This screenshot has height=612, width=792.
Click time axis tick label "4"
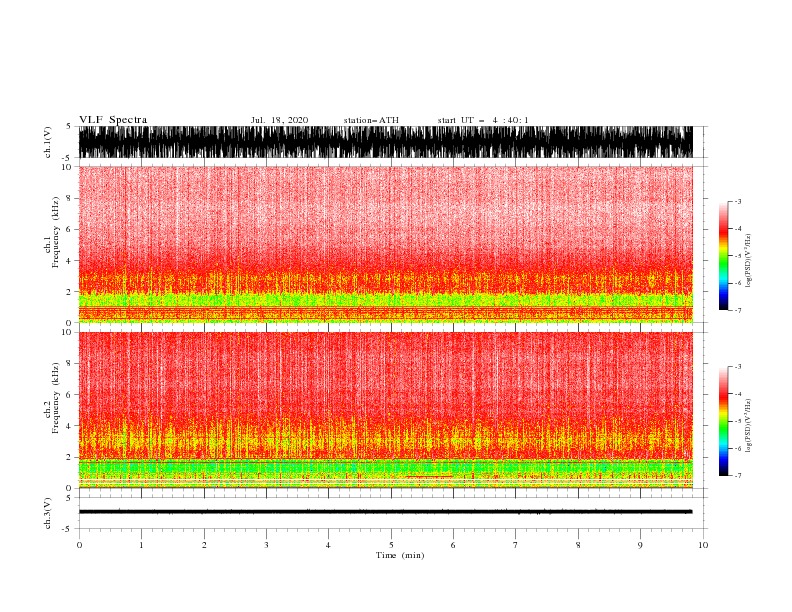pos(328,545)
